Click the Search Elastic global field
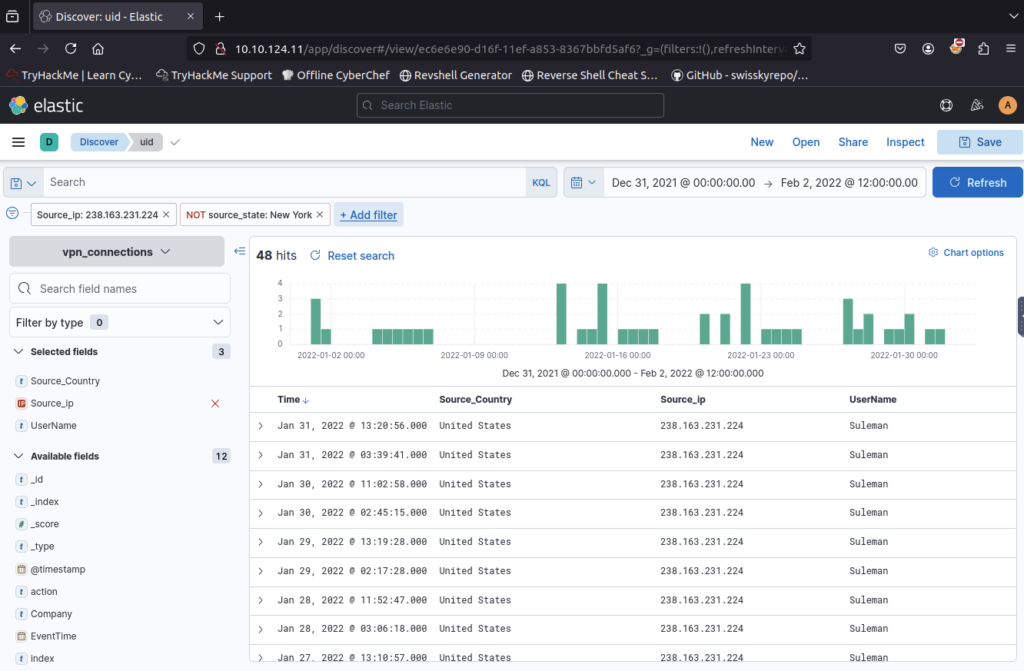1024x671 pixels. pos(510,105)
